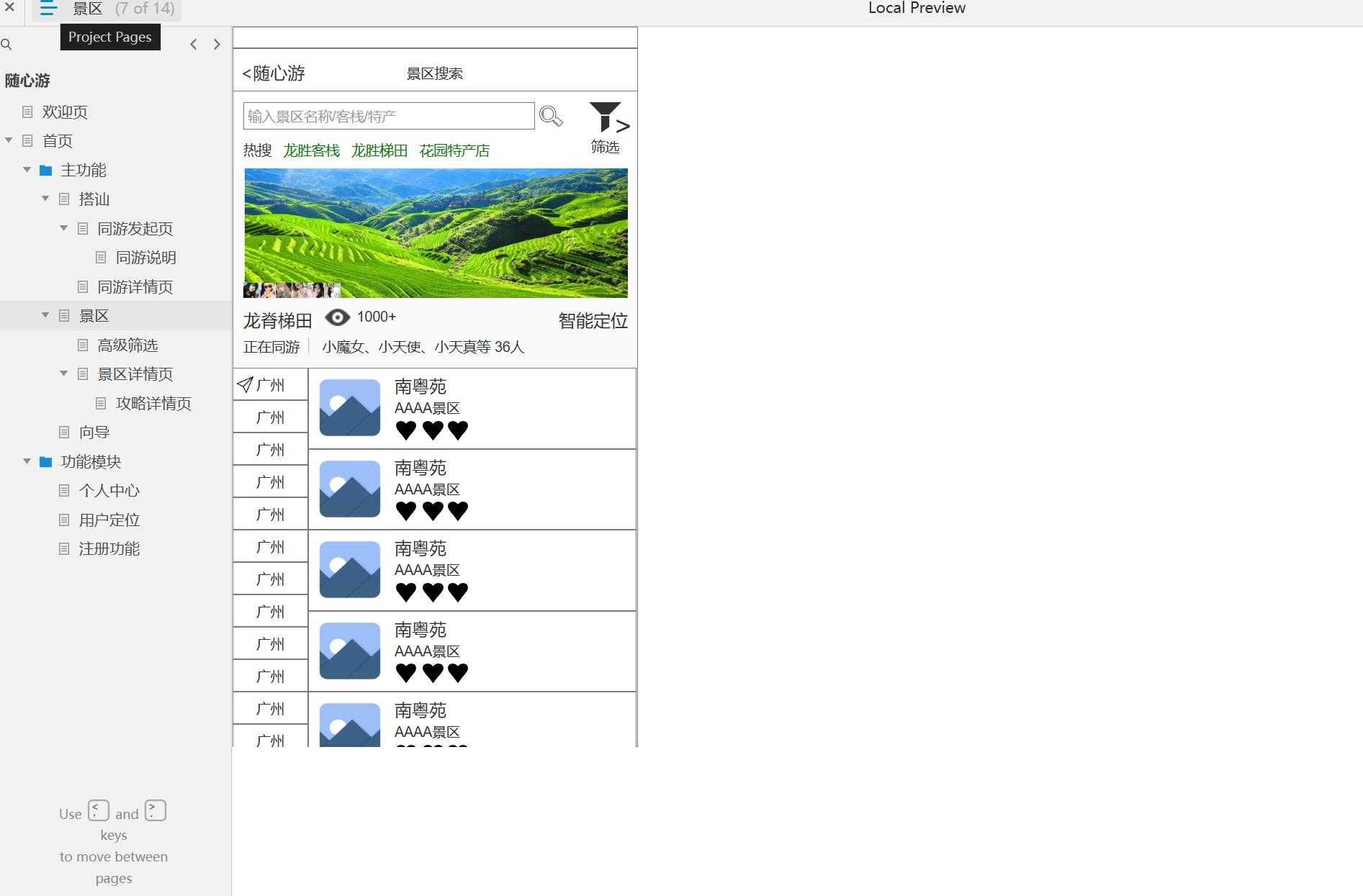Click the 龙胜客栈 hot search link
The width and height of the screenshot is (1363, 896).
311,150
